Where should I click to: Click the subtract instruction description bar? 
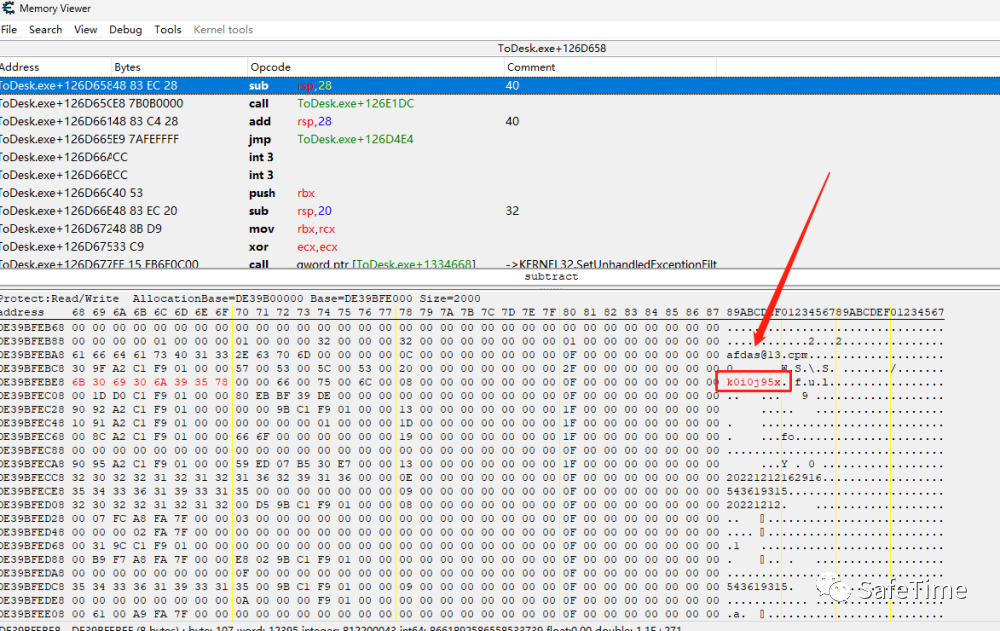(x=500, y=277)
